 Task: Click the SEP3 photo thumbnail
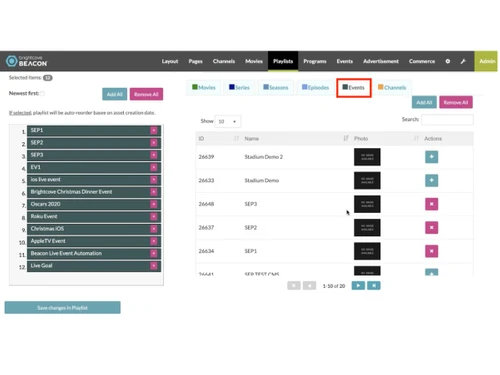click(367, 204)
